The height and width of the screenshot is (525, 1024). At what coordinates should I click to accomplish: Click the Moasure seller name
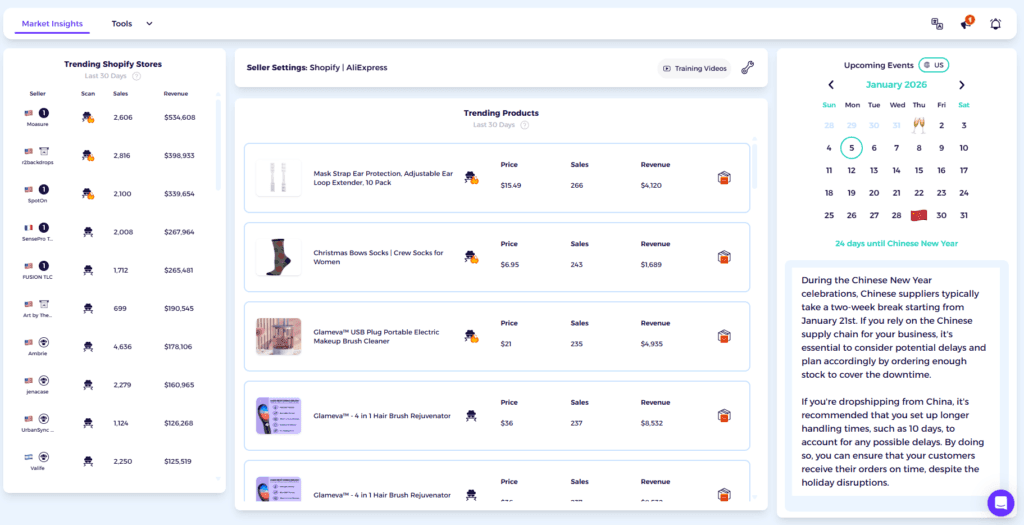tap(37, 124)
